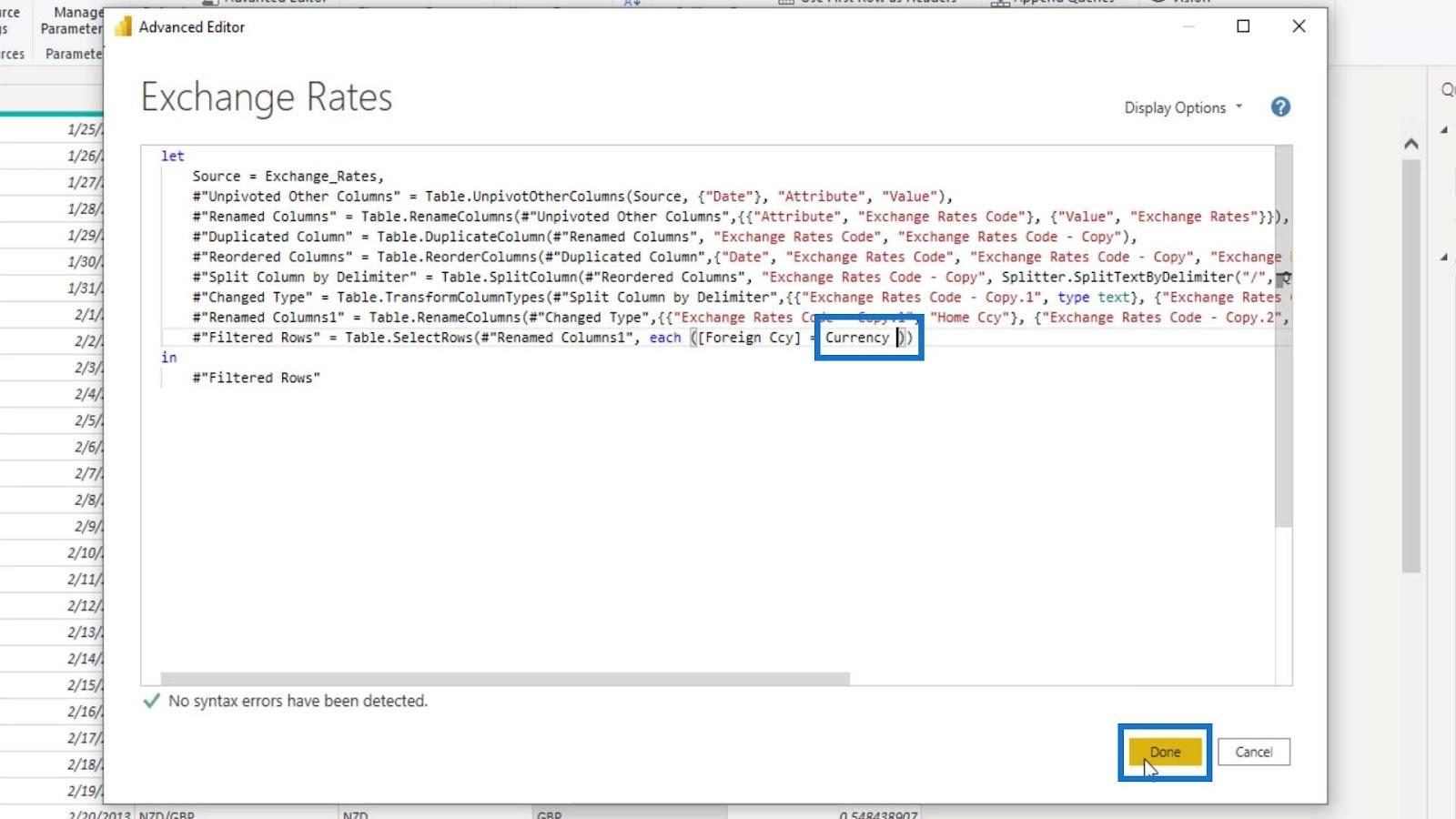Click 'No syntax errors have been detected' message
The image size is (1456, 819).
[298, 701]
